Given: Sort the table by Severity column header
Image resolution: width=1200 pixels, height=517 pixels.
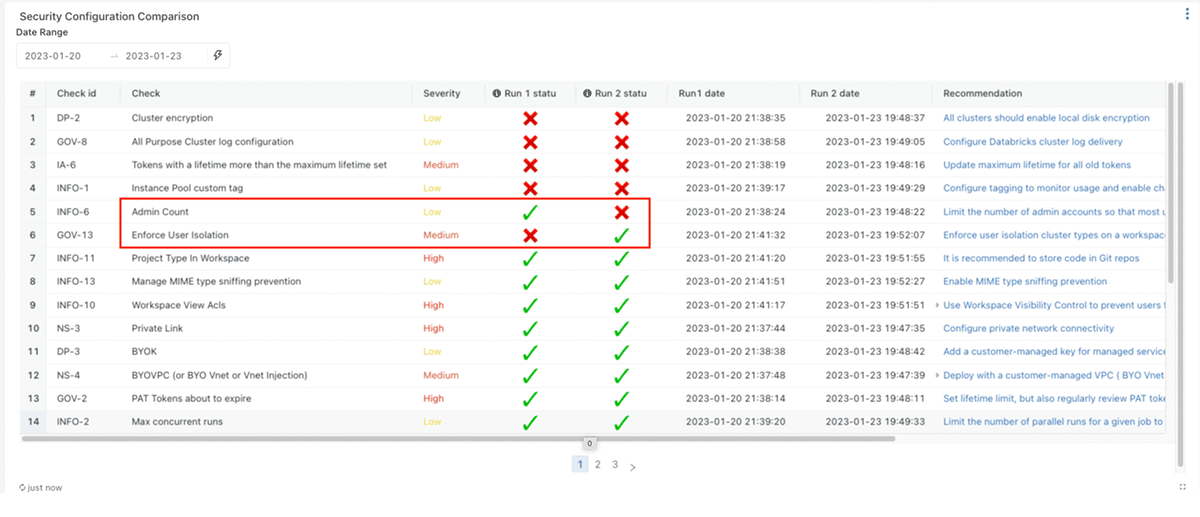Looking at the screenshot, I should (442, 94).
